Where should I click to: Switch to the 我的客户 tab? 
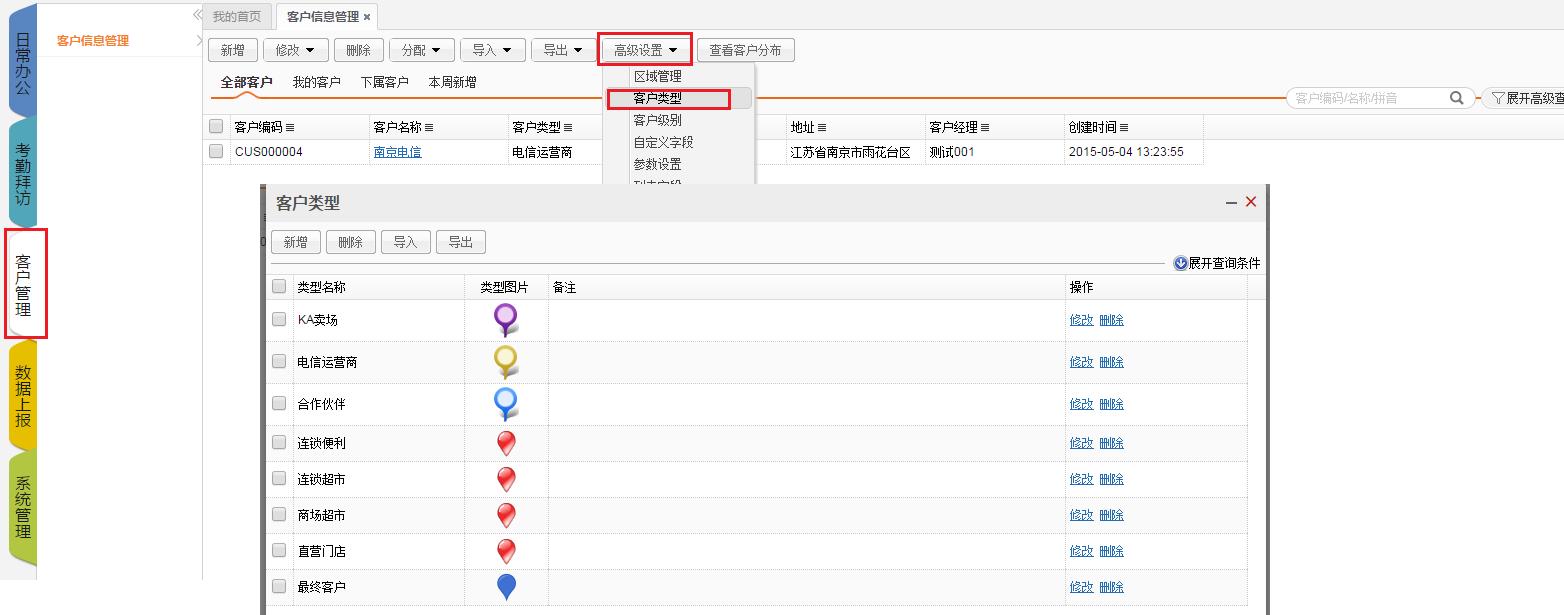point(316,82)
